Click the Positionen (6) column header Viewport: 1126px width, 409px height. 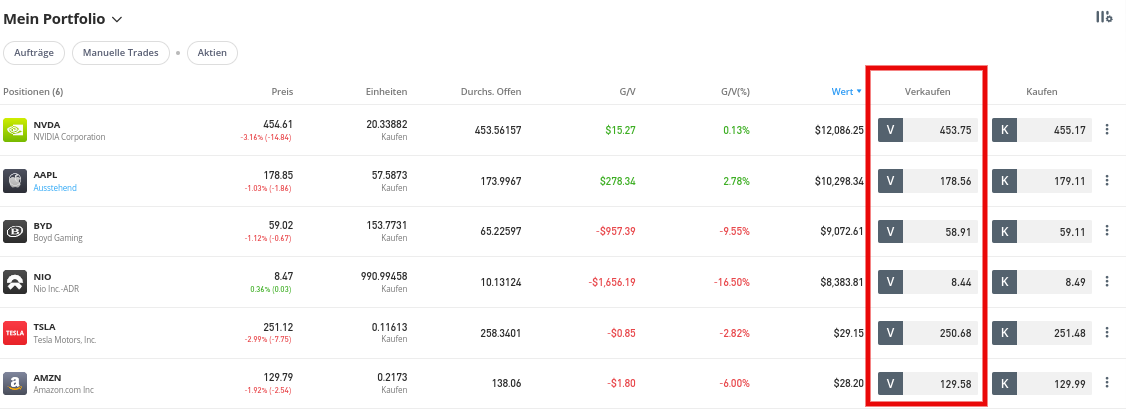point(33,92)
